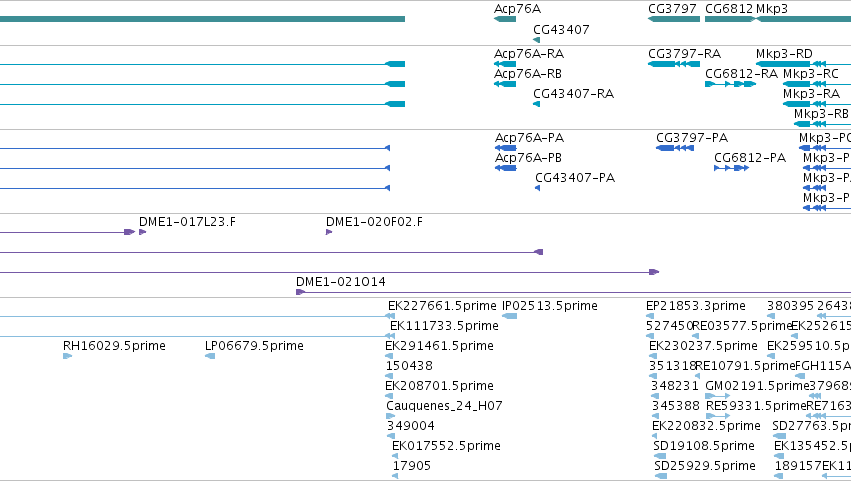This screenshot has width=851, height=481.
Task: Open EST EK208701.5prime
Action: click(439, 387)
